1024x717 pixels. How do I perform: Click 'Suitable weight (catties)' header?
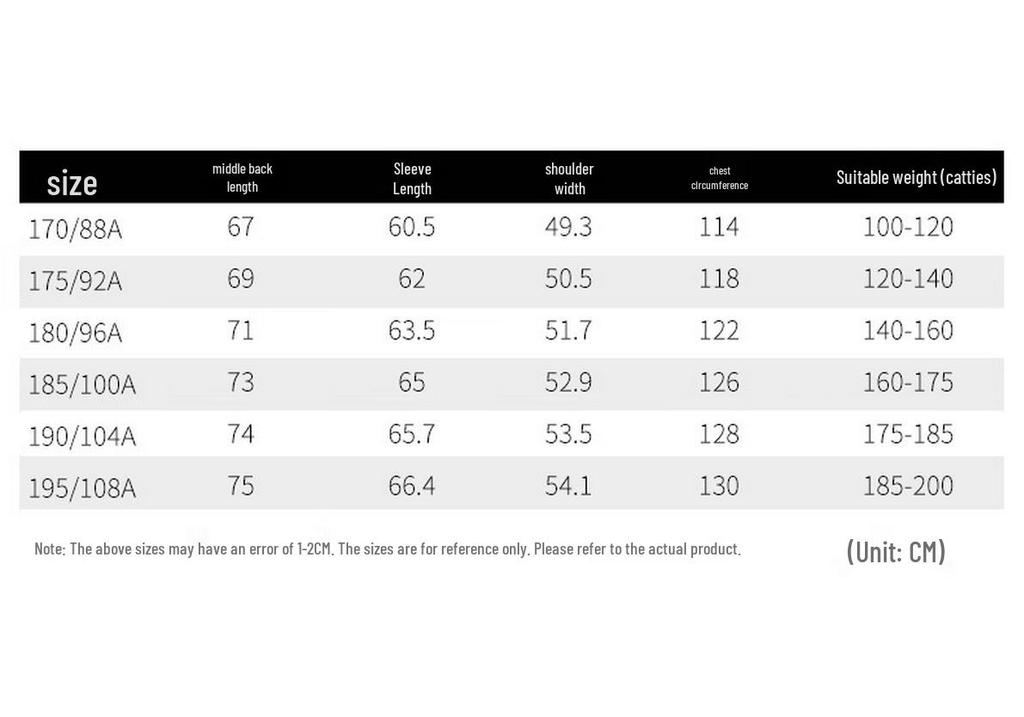coord(916,178)
